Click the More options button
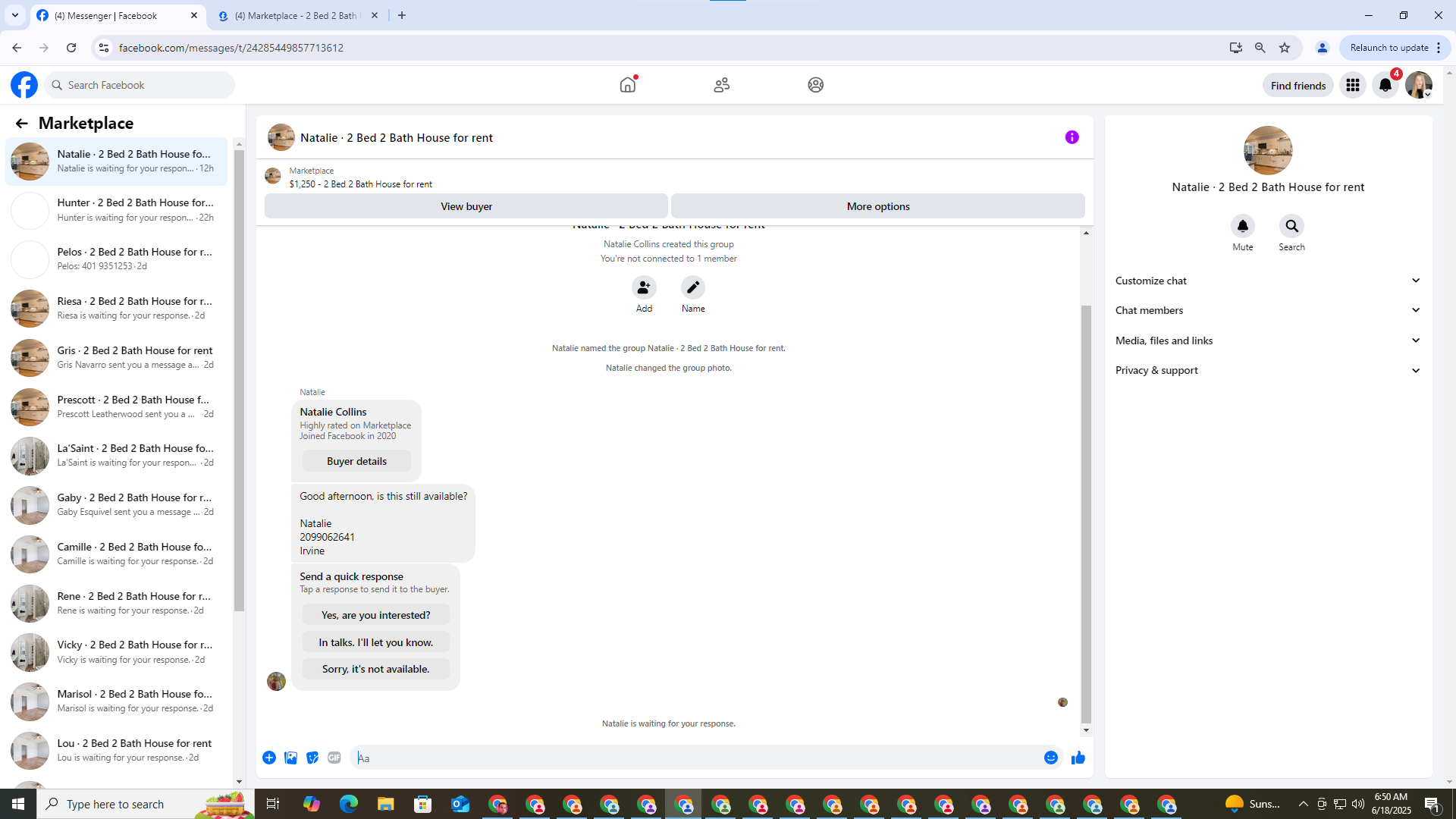 (x=878, y=206)
